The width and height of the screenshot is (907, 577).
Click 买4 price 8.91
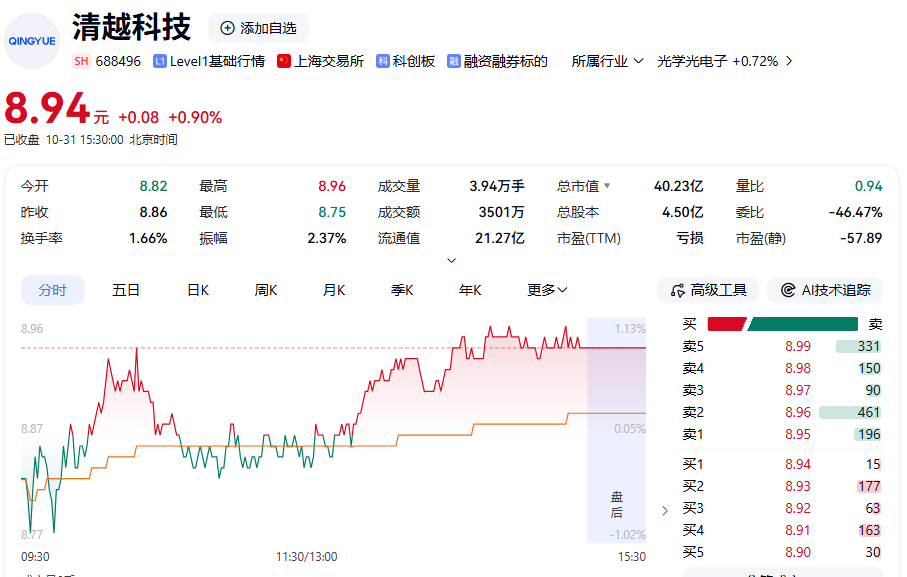coord(798,530)
